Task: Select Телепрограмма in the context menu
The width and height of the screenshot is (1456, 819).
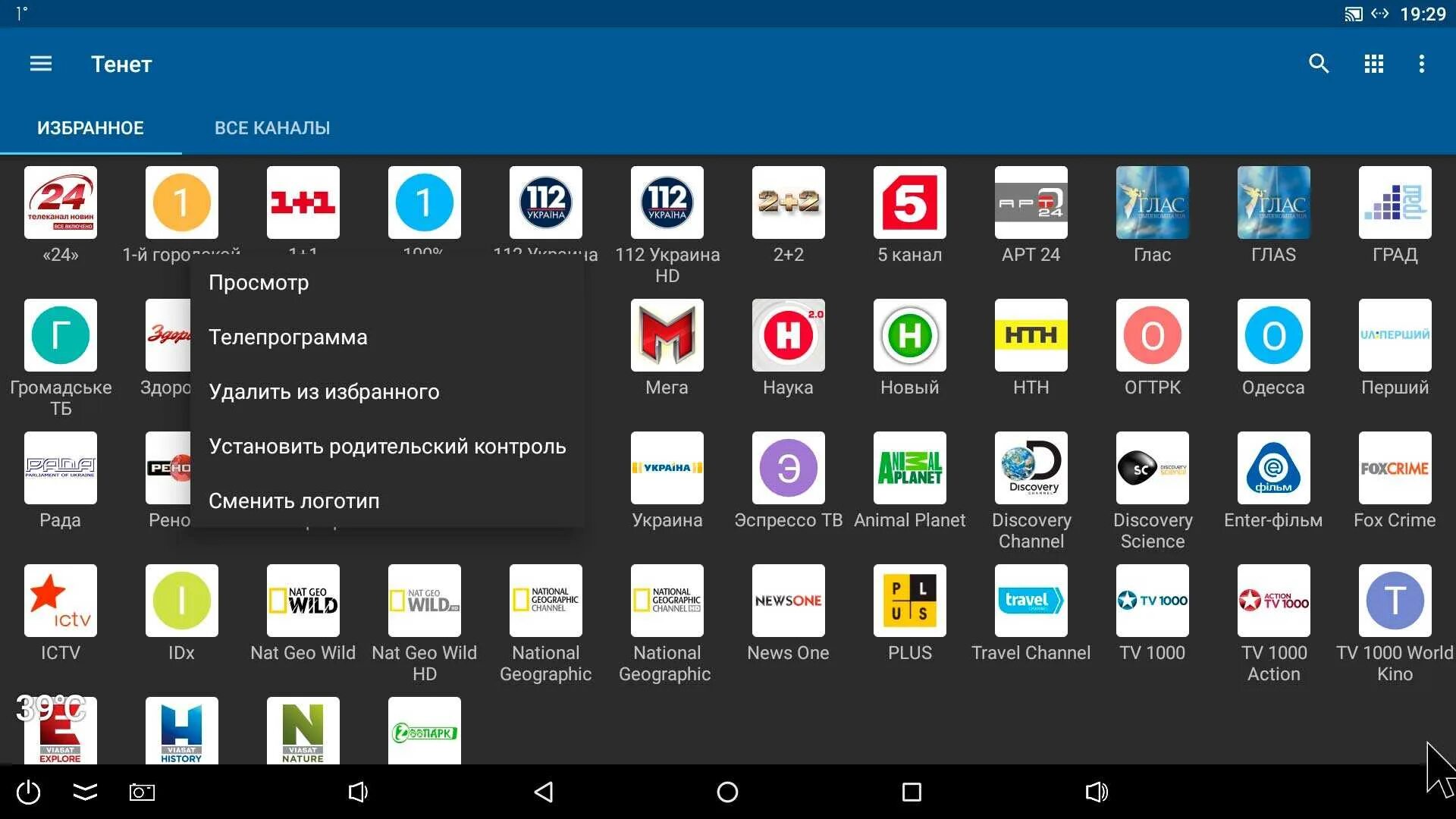Action: point(287,337)
